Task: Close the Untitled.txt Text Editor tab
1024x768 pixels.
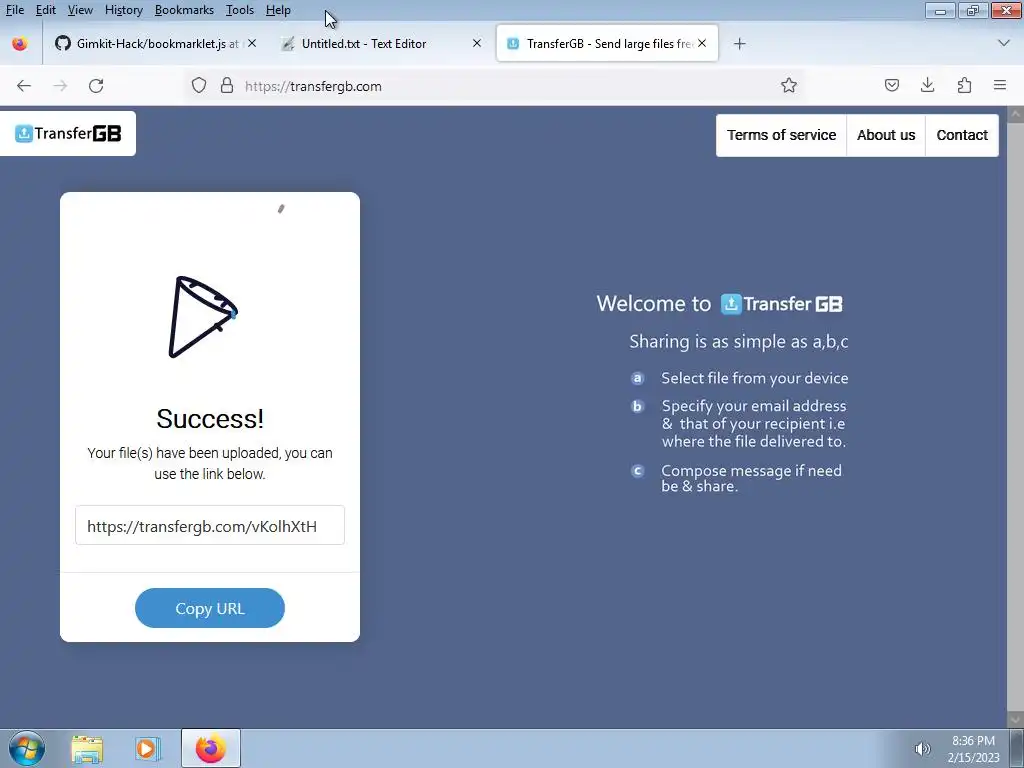Action: pos(477,43)
